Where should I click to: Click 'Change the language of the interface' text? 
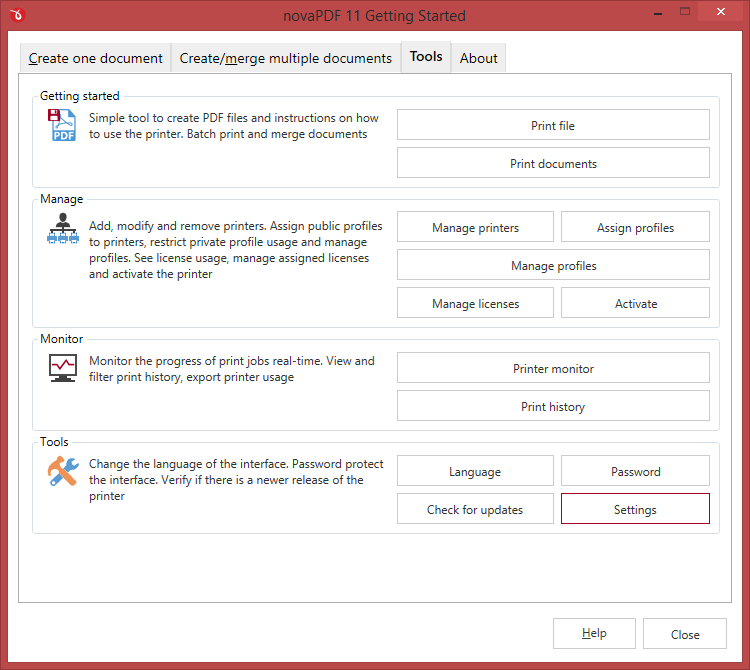(236, 480)
